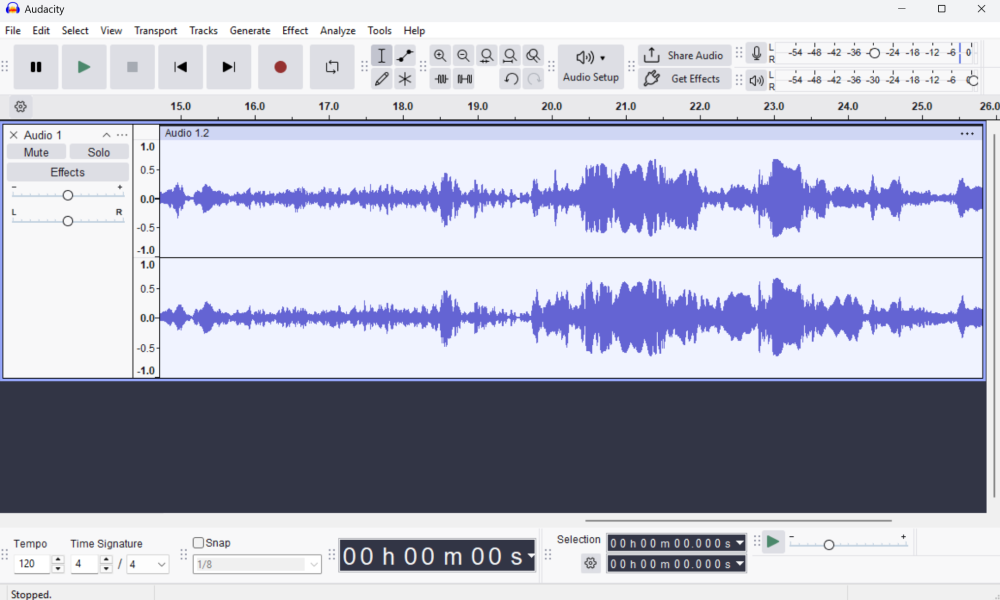
Task: Open the Effect menu
Action: tap(295, 31)
